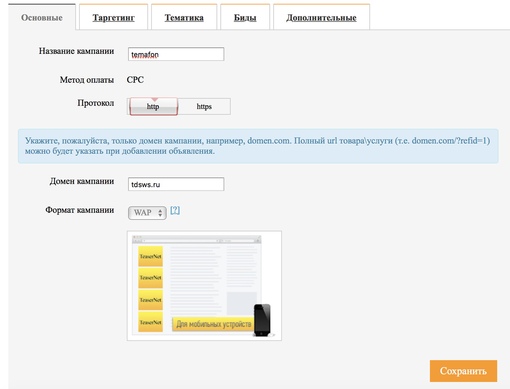Image resolution: width=510 pixels, height=389 pixels.
Task: Click the Домен кампании input field
Action: 176,184
